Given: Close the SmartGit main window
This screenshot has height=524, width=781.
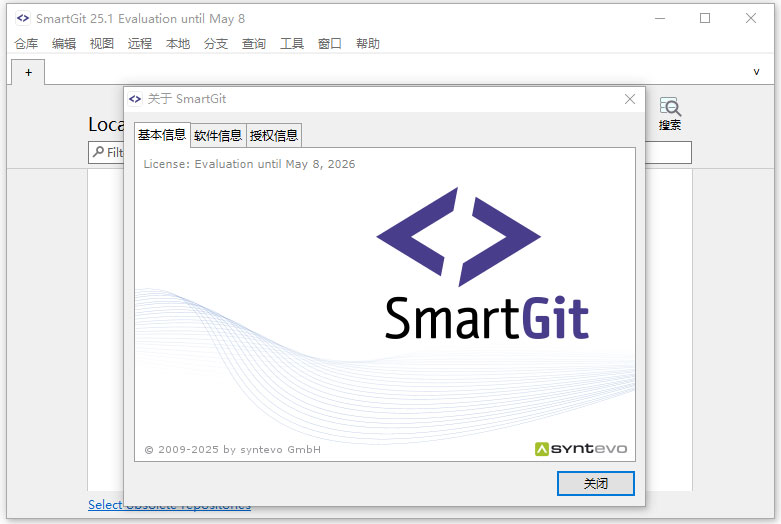Looking at the screenshot, I should coord(751,18).
